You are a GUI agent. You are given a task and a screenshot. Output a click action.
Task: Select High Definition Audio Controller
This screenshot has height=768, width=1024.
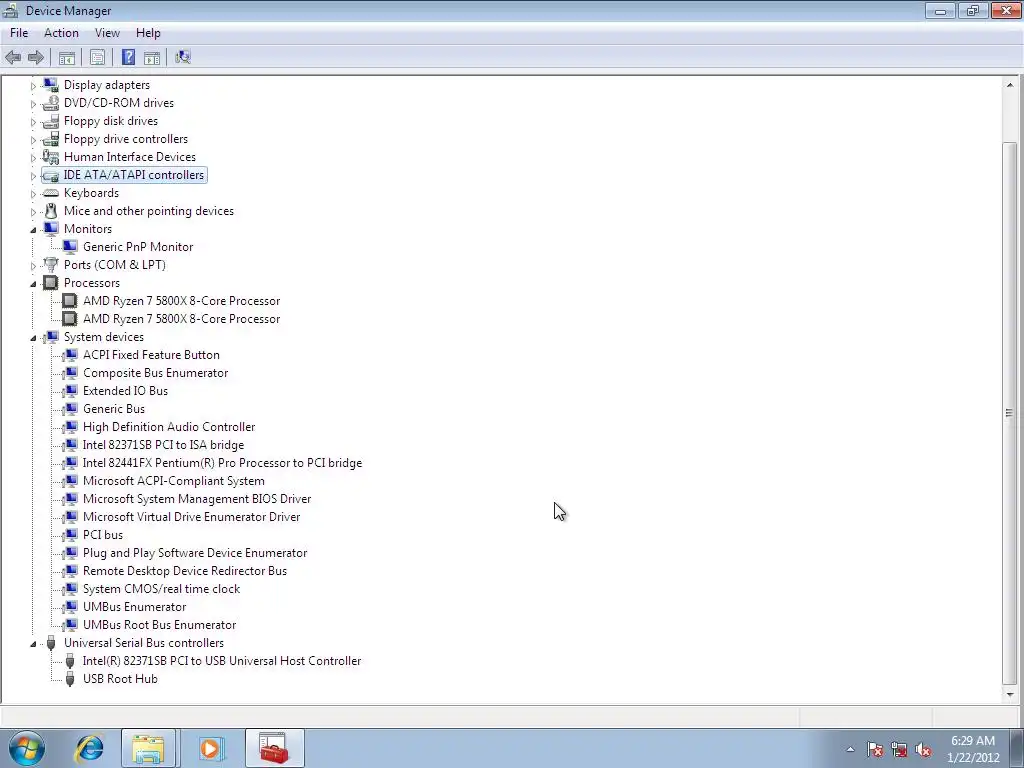(x=169, y=426)
